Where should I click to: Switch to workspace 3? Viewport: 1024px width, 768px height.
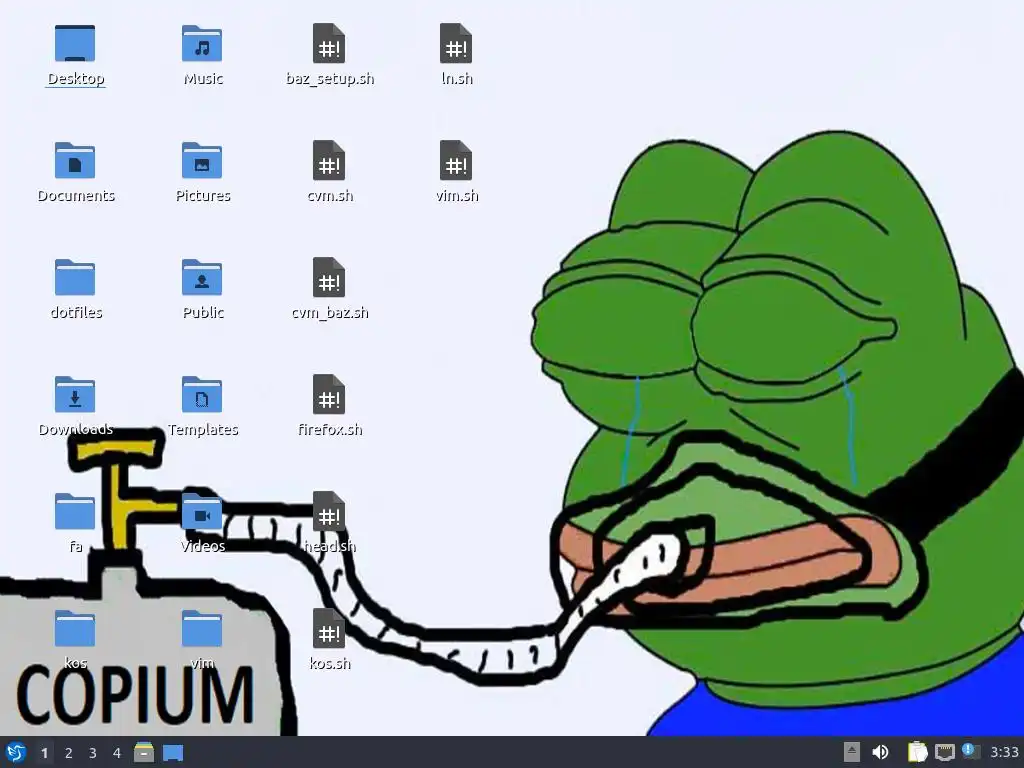(x=93, y=753)
